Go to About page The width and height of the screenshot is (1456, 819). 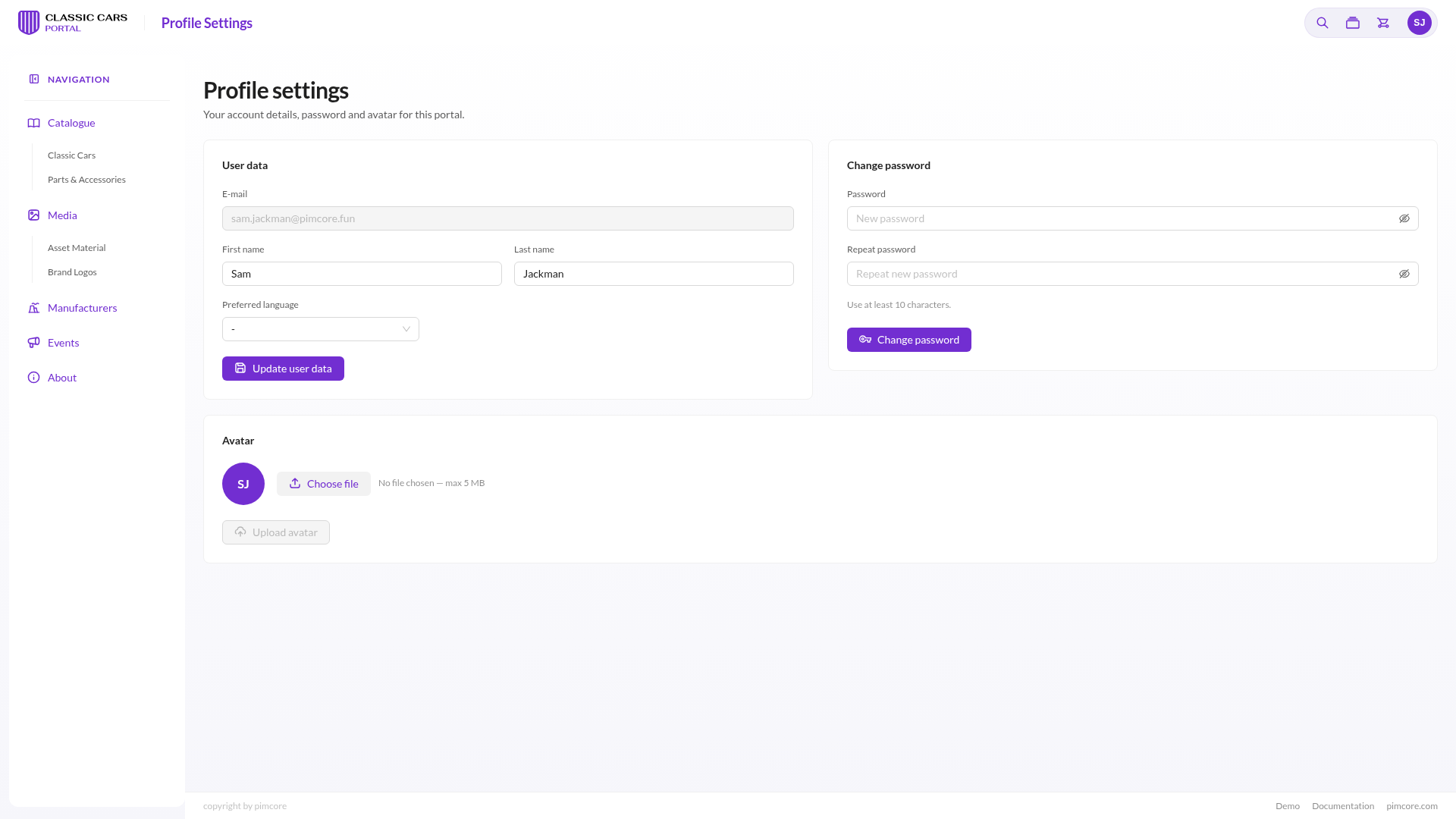62,378
